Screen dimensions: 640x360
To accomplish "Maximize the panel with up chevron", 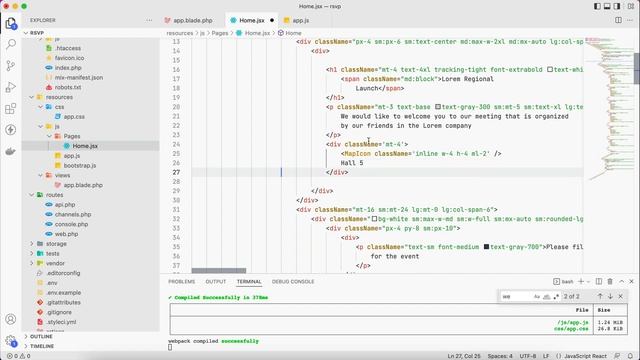I will [621, 282].
